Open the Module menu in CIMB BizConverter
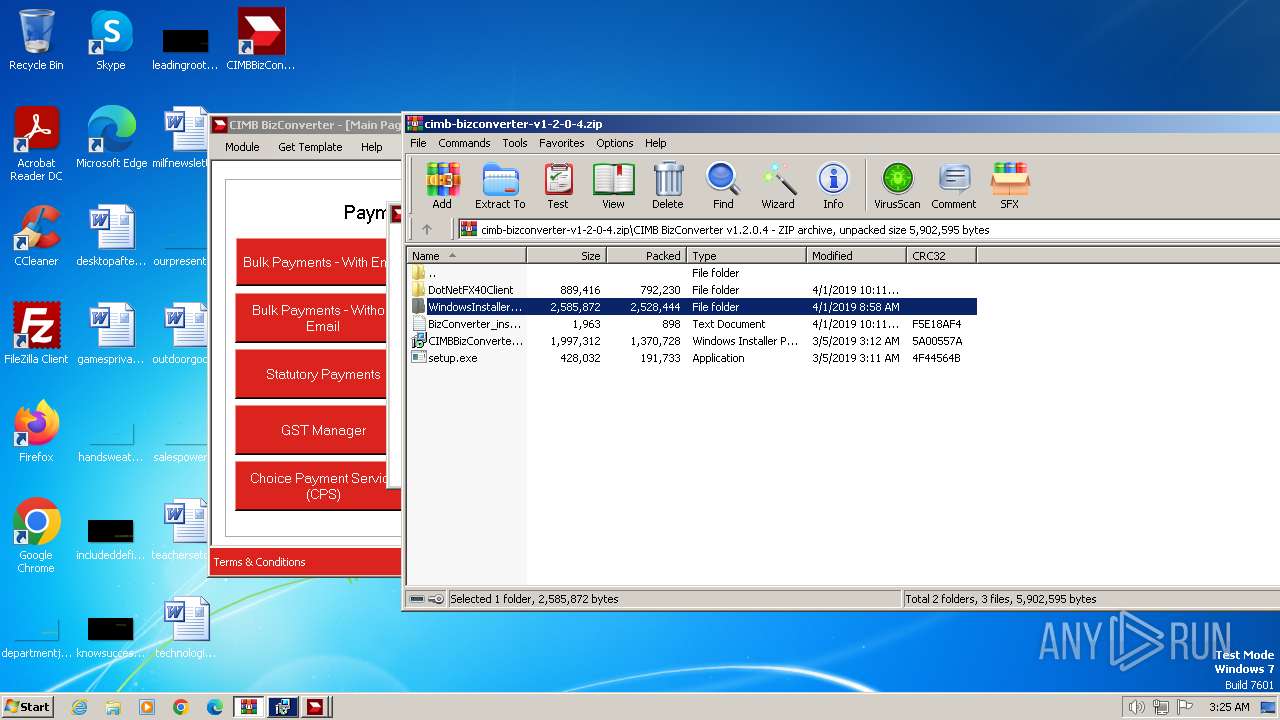Screen dimensions: 1280x720 coord(242,147)
